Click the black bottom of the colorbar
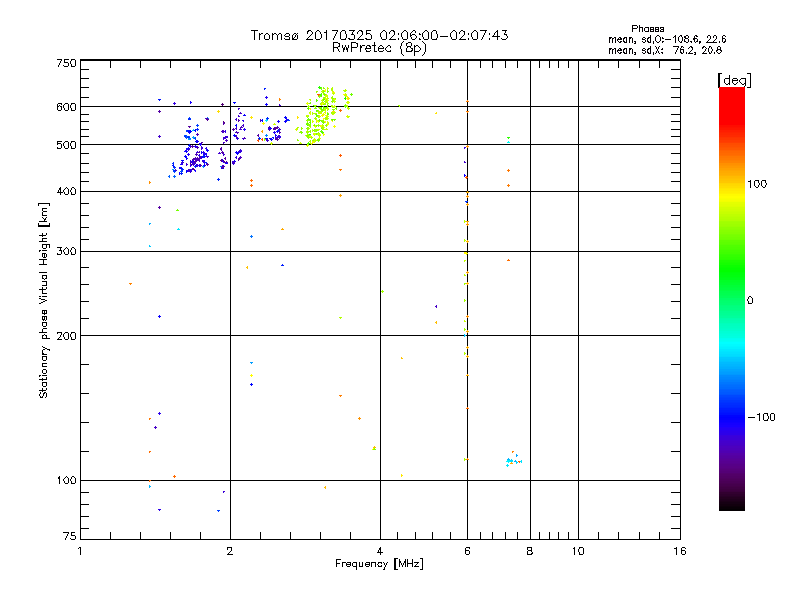 point(732,503)
